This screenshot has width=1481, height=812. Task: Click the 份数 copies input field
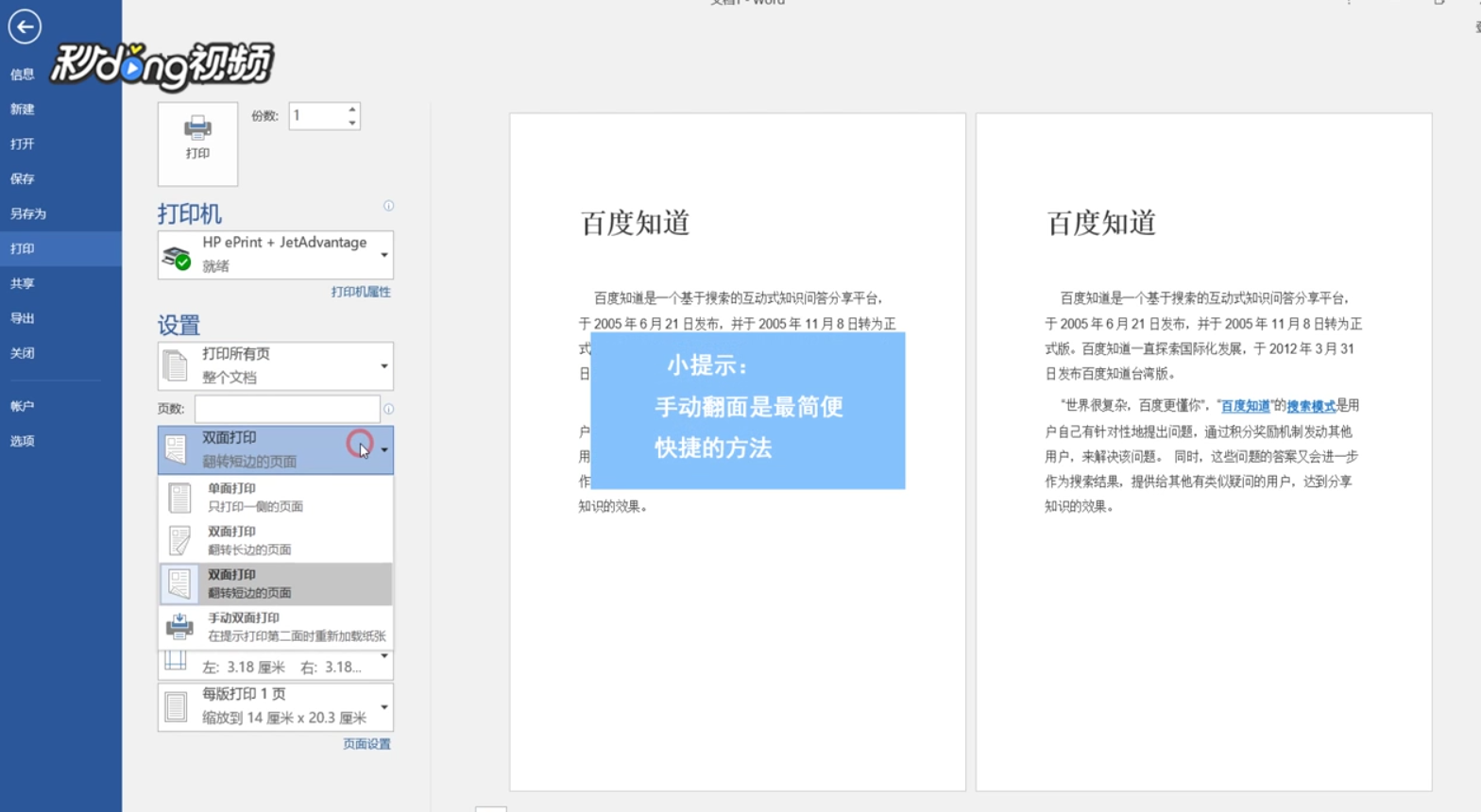tap(317, 115)
